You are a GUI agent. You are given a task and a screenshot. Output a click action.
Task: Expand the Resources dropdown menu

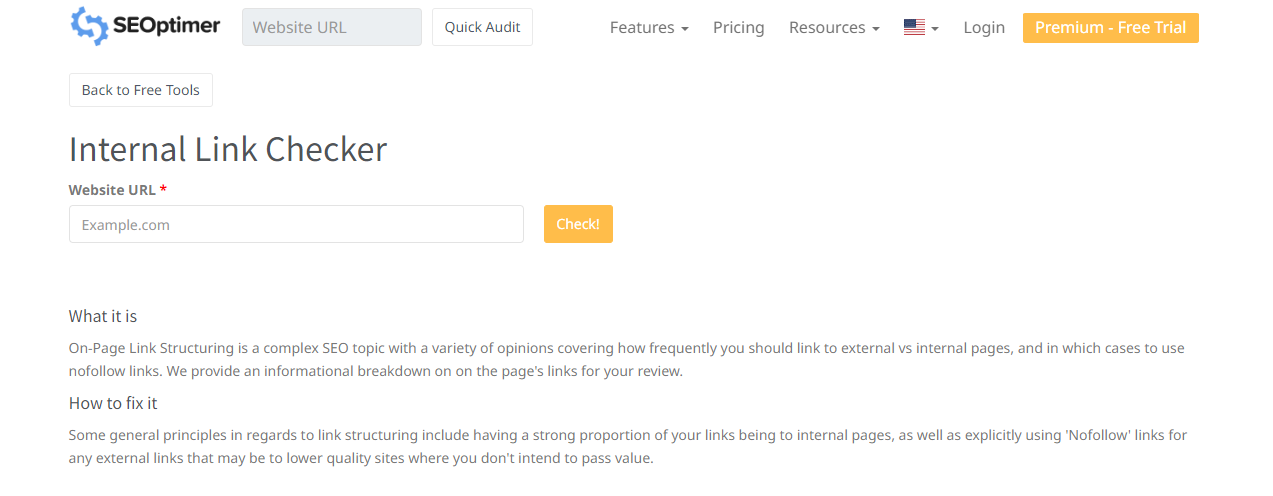tap(834, 28)
